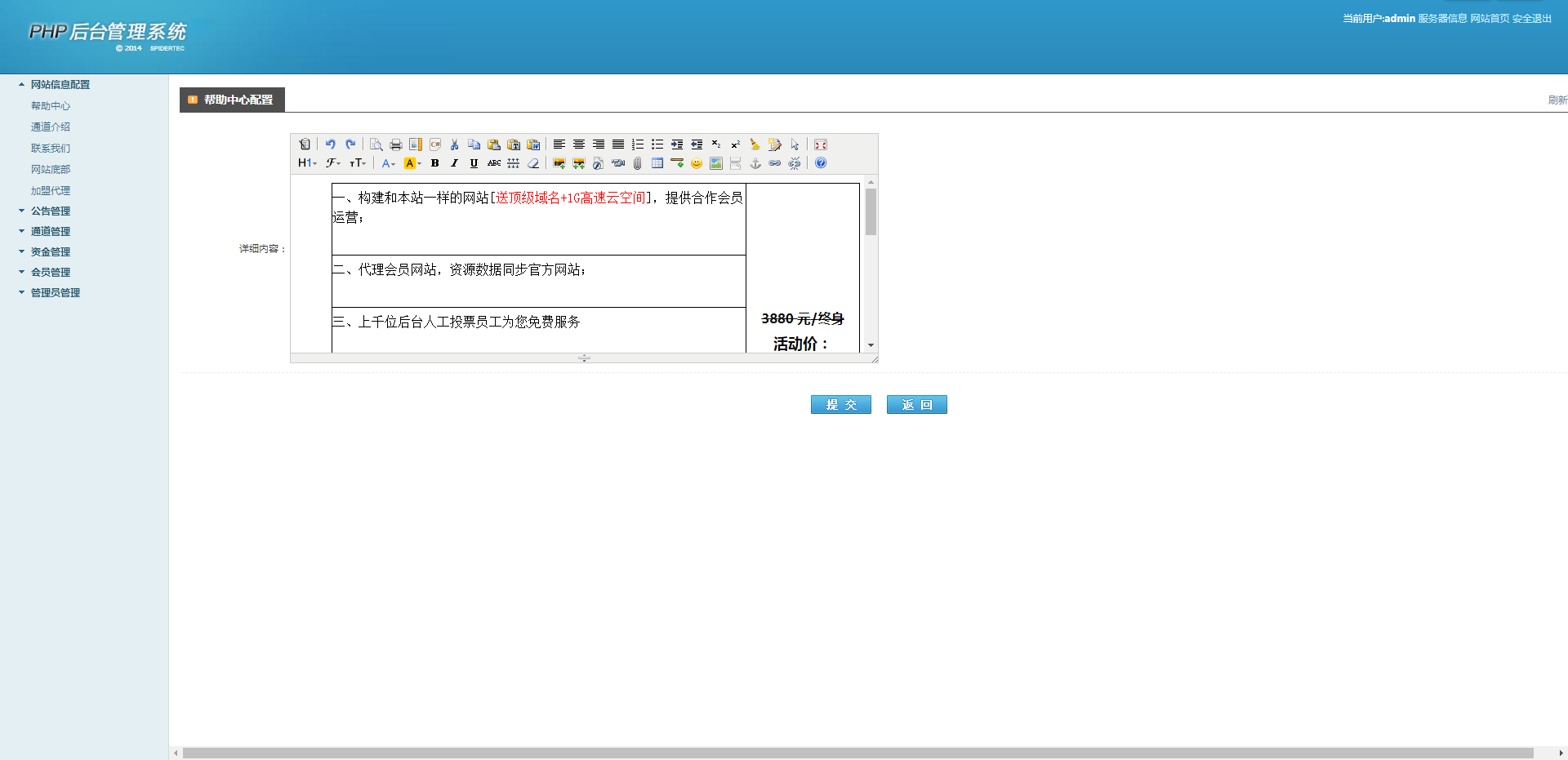Click the paste icon

(x=494, y=144)
